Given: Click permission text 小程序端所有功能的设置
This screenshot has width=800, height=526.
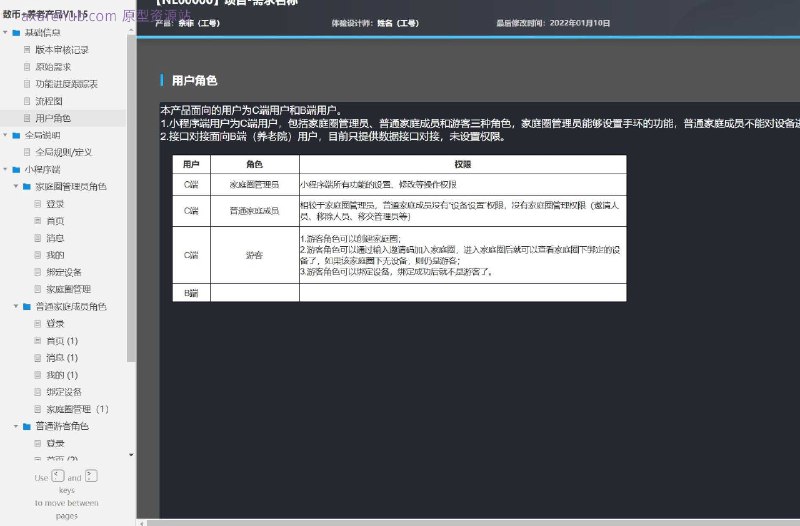Looking at the screenshot, I should (378, 185).
